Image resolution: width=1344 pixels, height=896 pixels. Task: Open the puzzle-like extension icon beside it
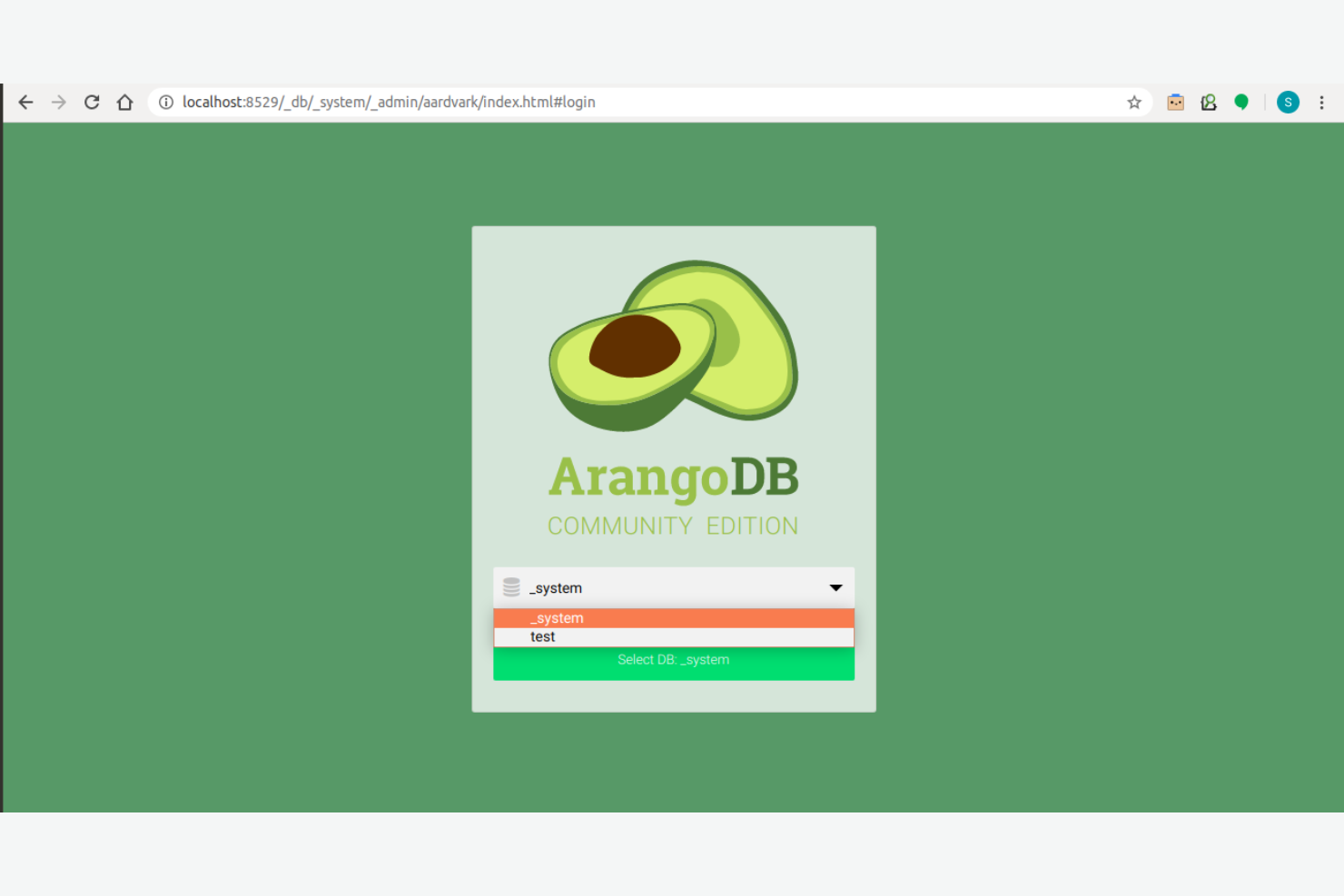[x=1209, y=103]
